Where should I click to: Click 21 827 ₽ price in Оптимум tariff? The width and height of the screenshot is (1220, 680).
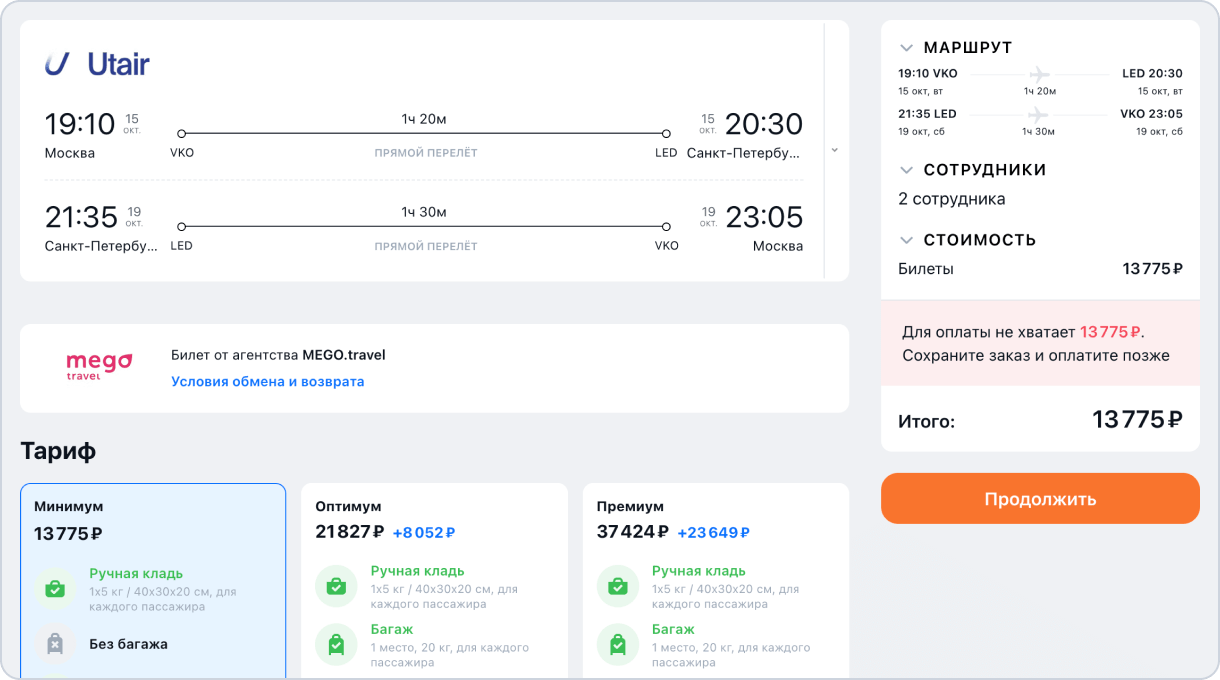tap(349, 532)
